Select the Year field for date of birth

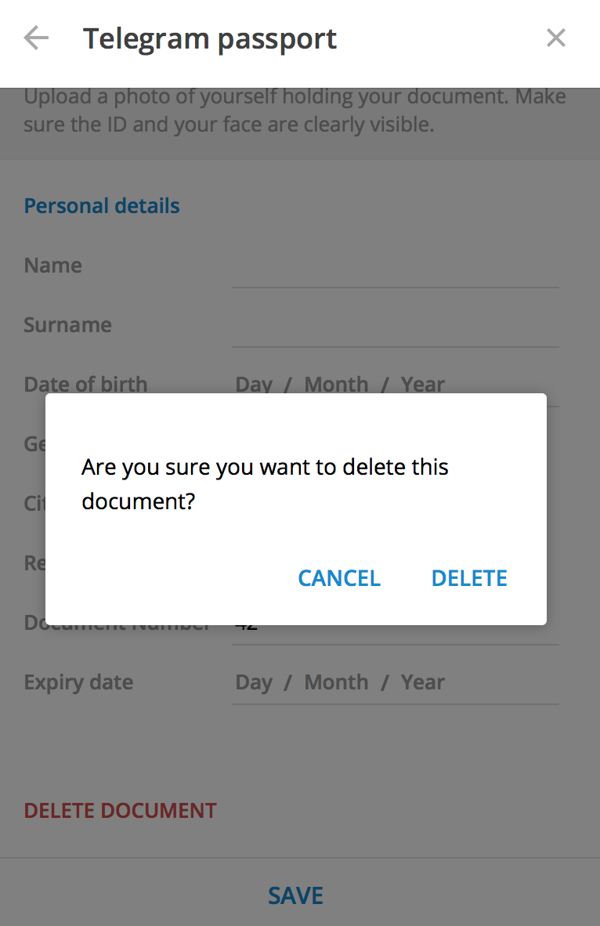[422, 384]
